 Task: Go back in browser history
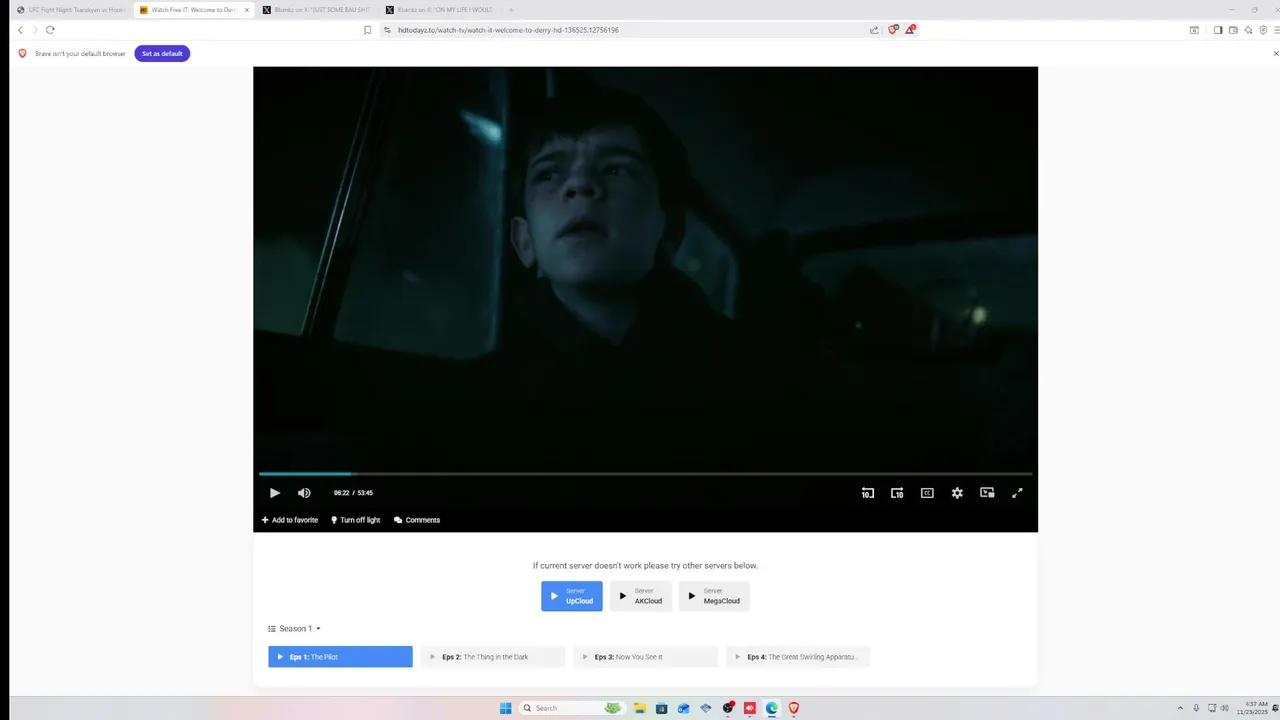[x=20, y=30]
